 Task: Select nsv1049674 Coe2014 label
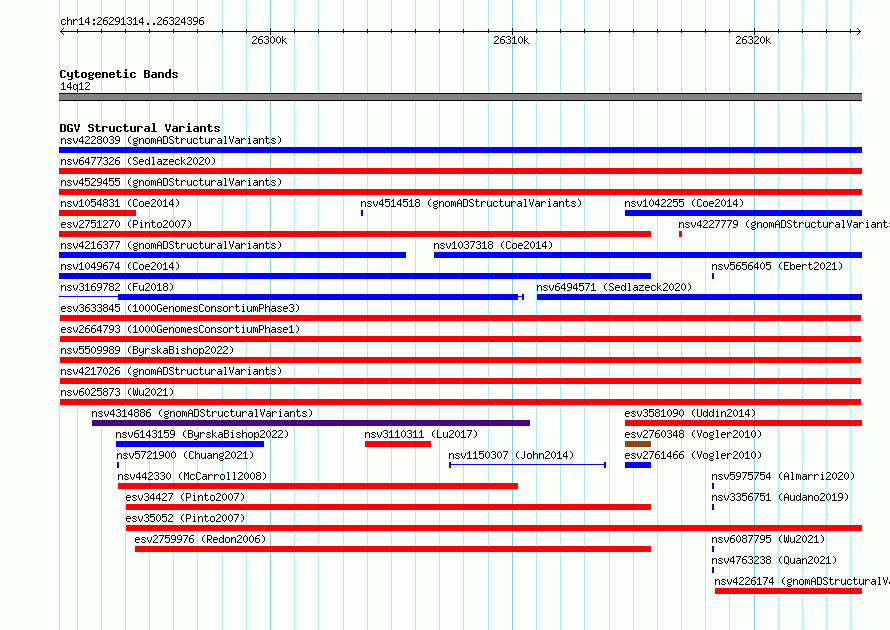(x=120, y=266)
